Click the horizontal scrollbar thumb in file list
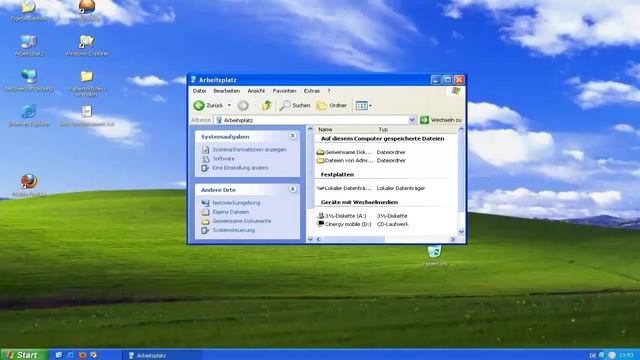Image resolution: width=640 pixels, height=360 pixels. pyautogui.click(x=353, y=239)
